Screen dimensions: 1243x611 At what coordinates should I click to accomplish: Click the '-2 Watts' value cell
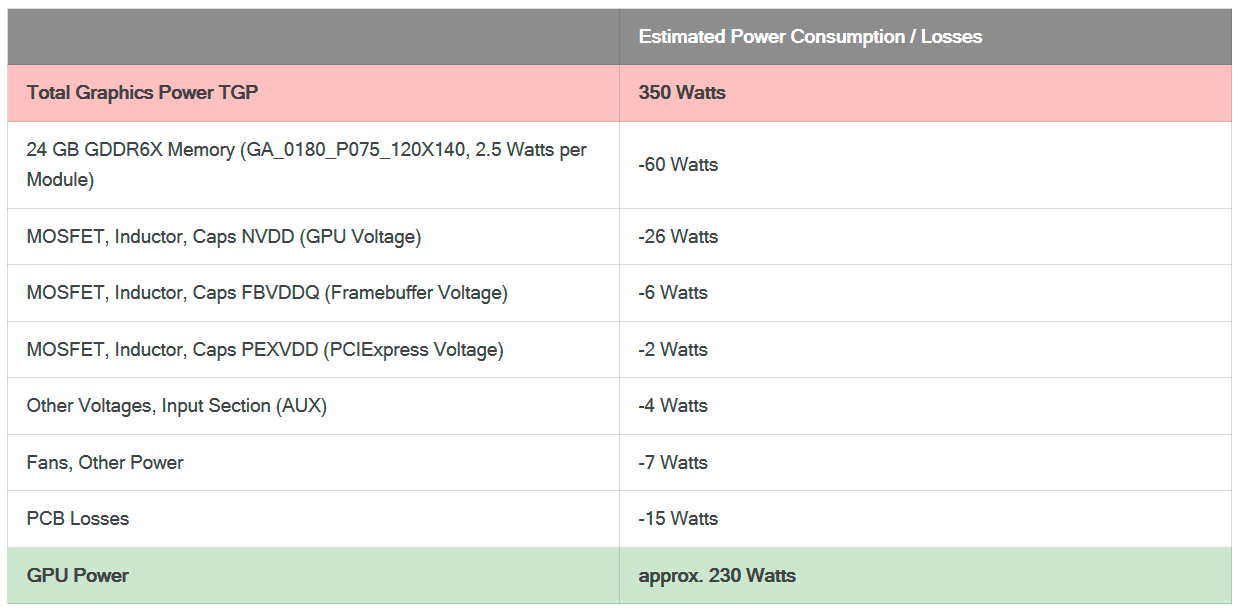coord(673,350)
